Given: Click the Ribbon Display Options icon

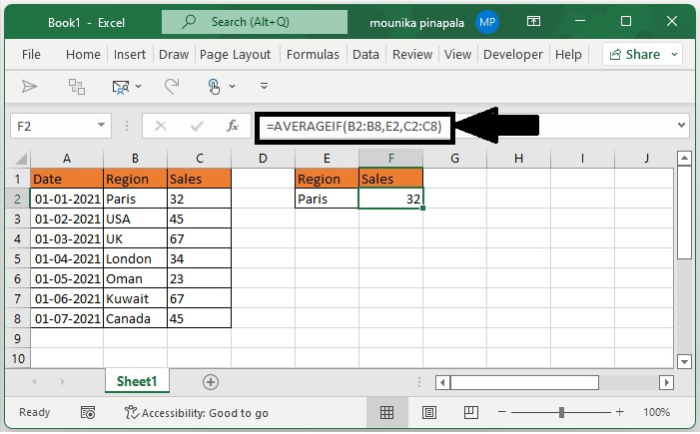Looking at the screenshot, I should [533, 21].
